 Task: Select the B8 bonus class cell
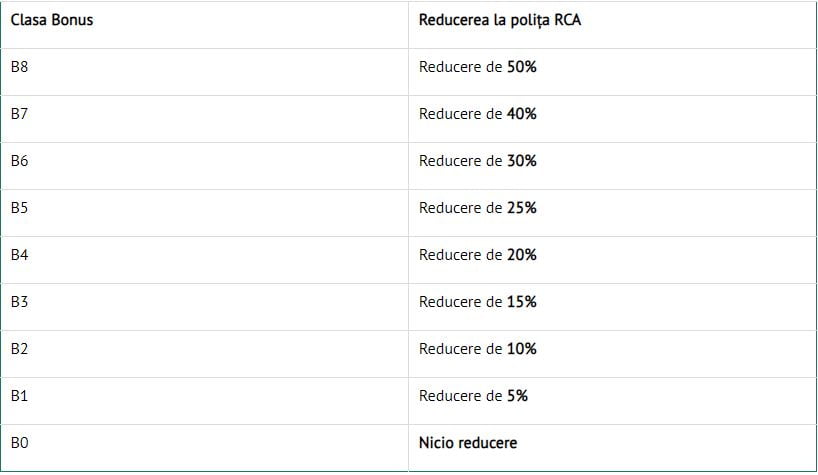point(20,67)
